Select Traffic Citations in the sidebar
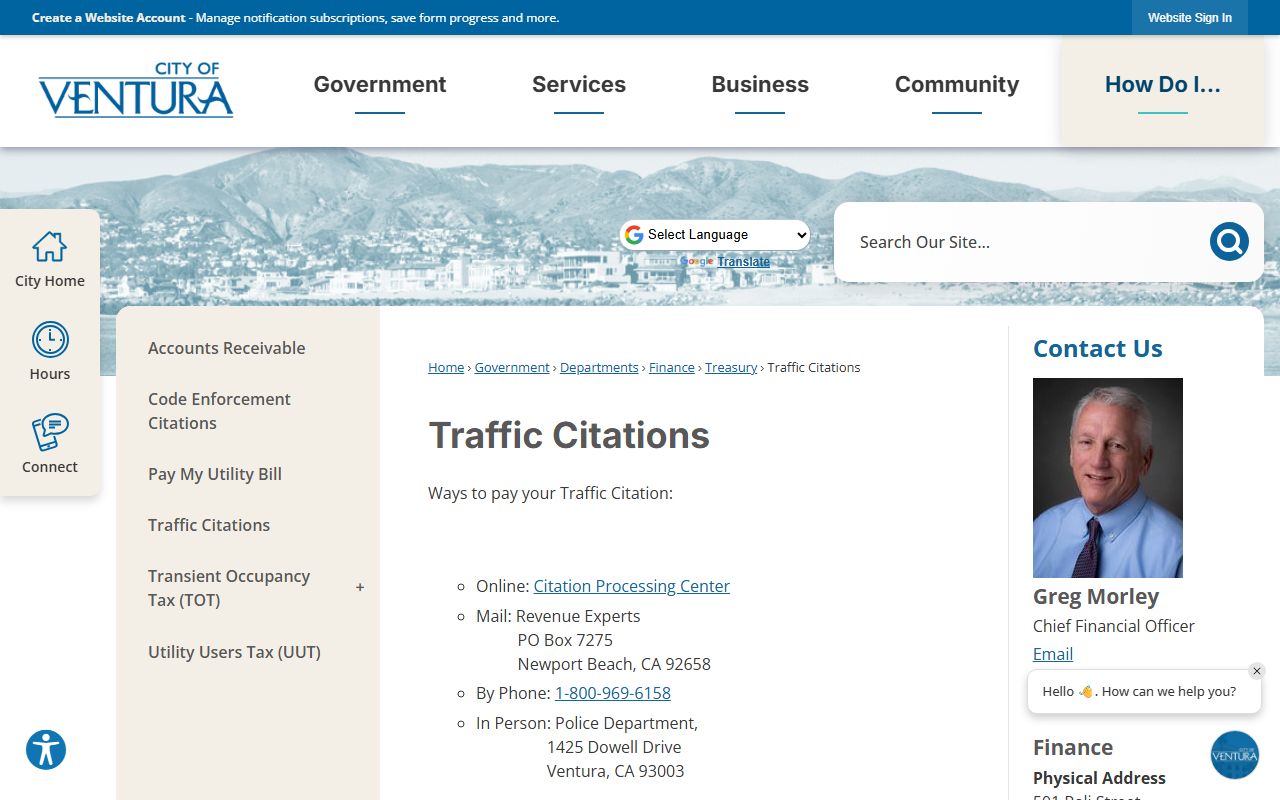 209,525
